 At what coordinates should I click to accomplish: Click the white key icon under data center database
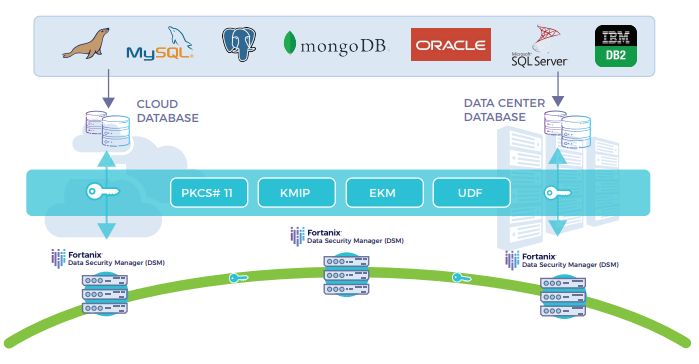(558, 193)
